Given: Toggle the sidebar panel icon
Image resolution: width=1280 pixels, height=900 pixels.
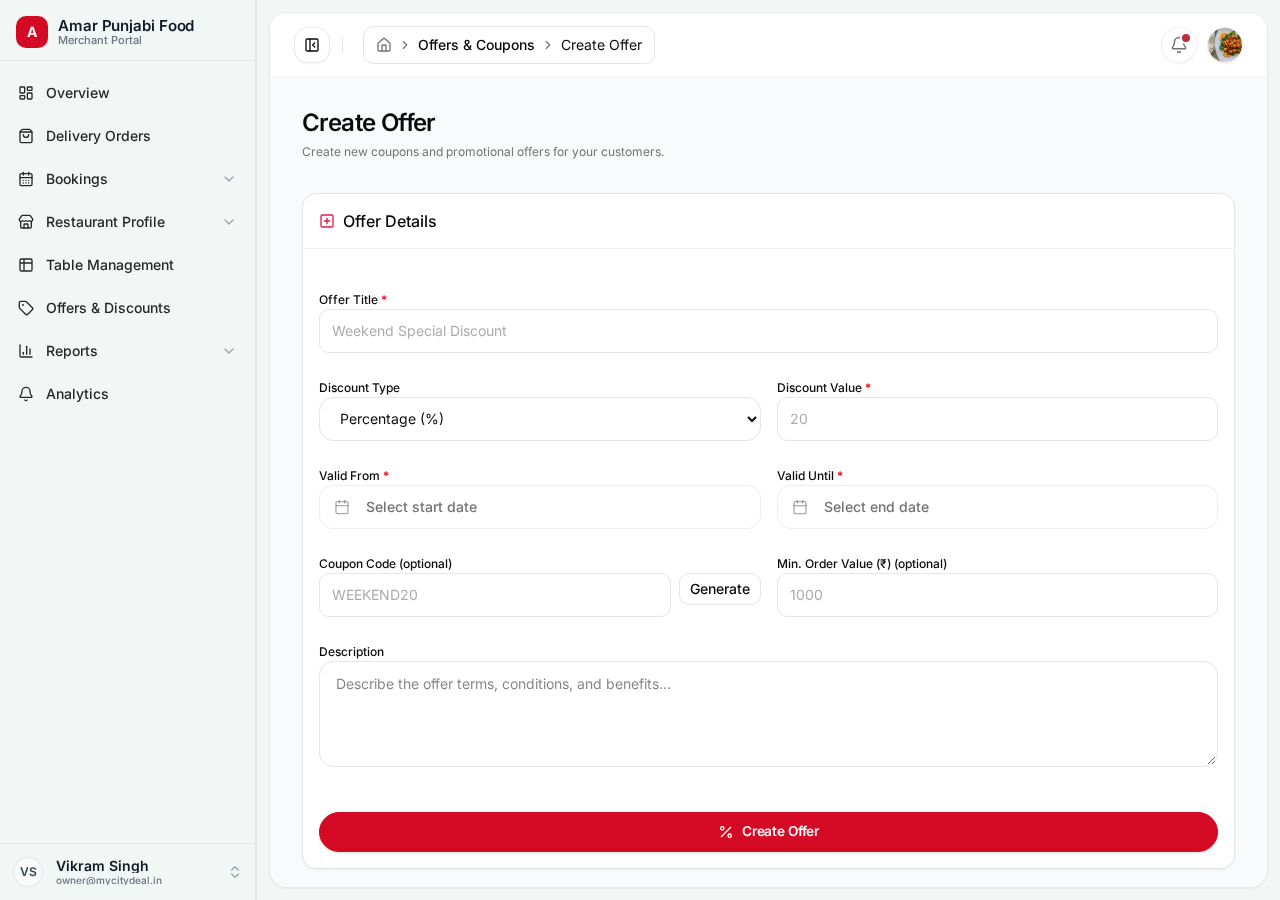Looking at the screenshot, I should [312, 45].
